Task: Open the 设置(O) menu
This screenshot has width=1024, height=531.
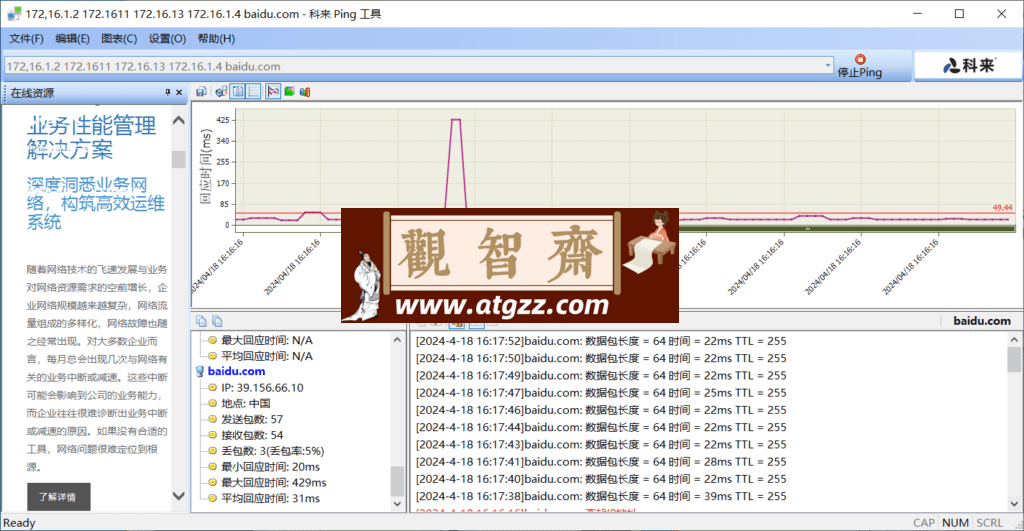Action: 167,39
